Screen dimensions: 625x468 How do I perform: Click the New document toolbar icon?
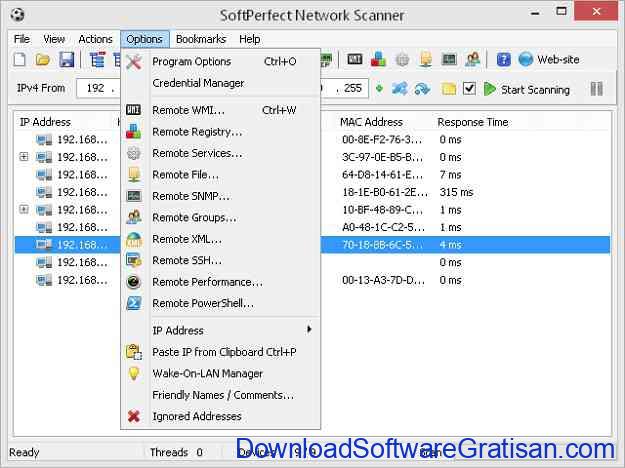click(20, 60)
